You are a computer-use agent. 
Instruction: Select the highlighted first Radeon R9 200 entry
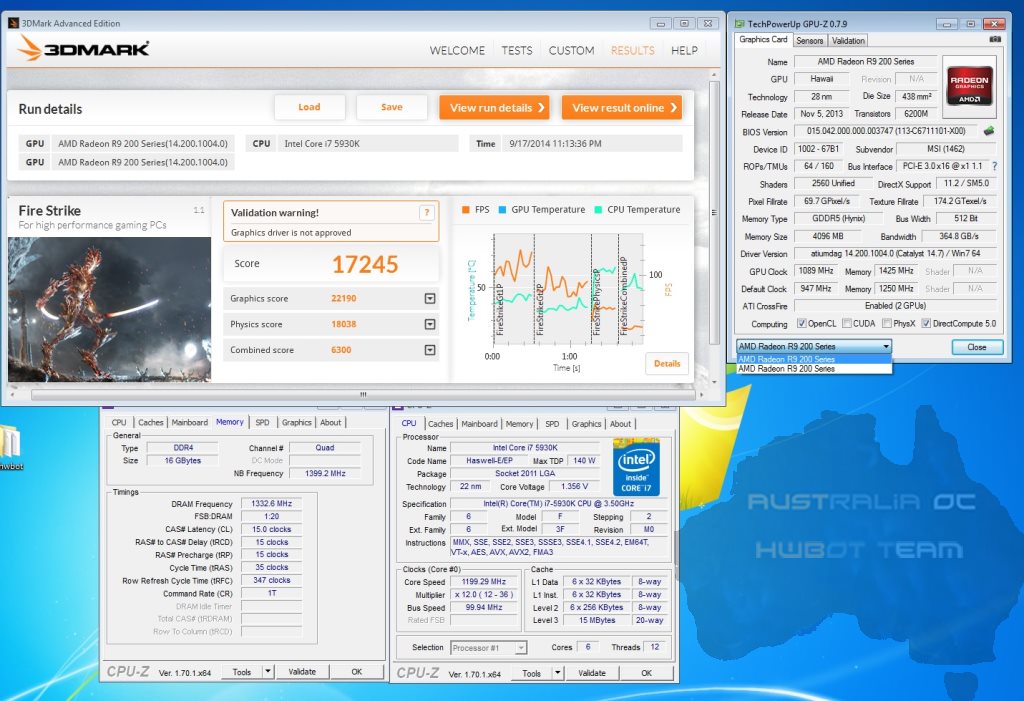[814, 359]
